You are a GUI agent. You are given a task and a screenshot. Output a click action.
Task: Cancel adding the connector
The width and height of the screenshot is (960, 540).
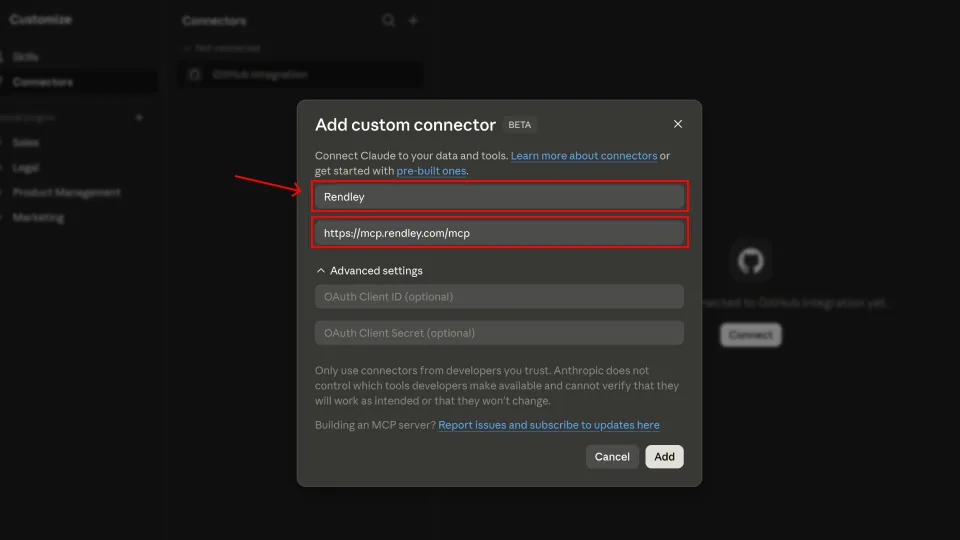(612, 457)
